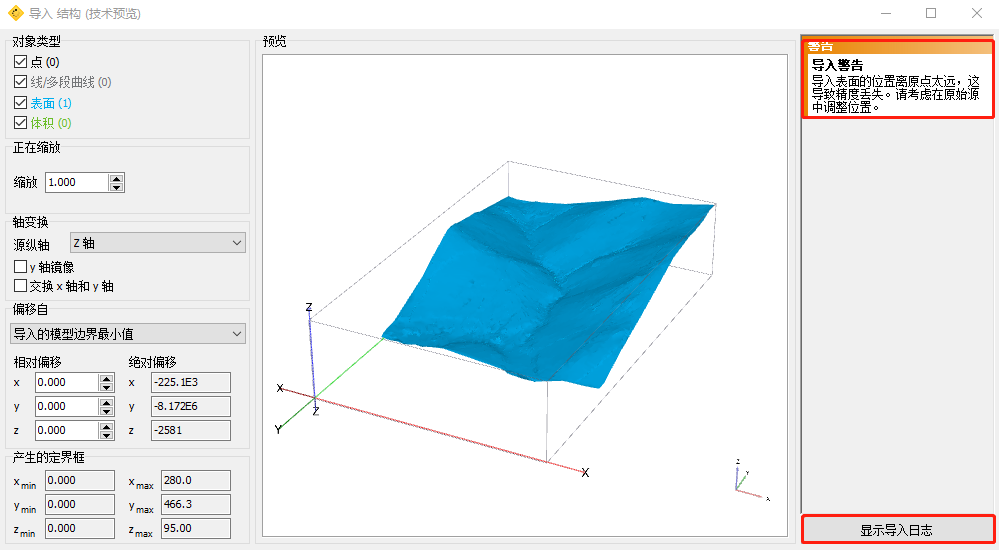
Task: Click the 显示导入日志 button
Action: pyautogui.click(x=897, y=530)
